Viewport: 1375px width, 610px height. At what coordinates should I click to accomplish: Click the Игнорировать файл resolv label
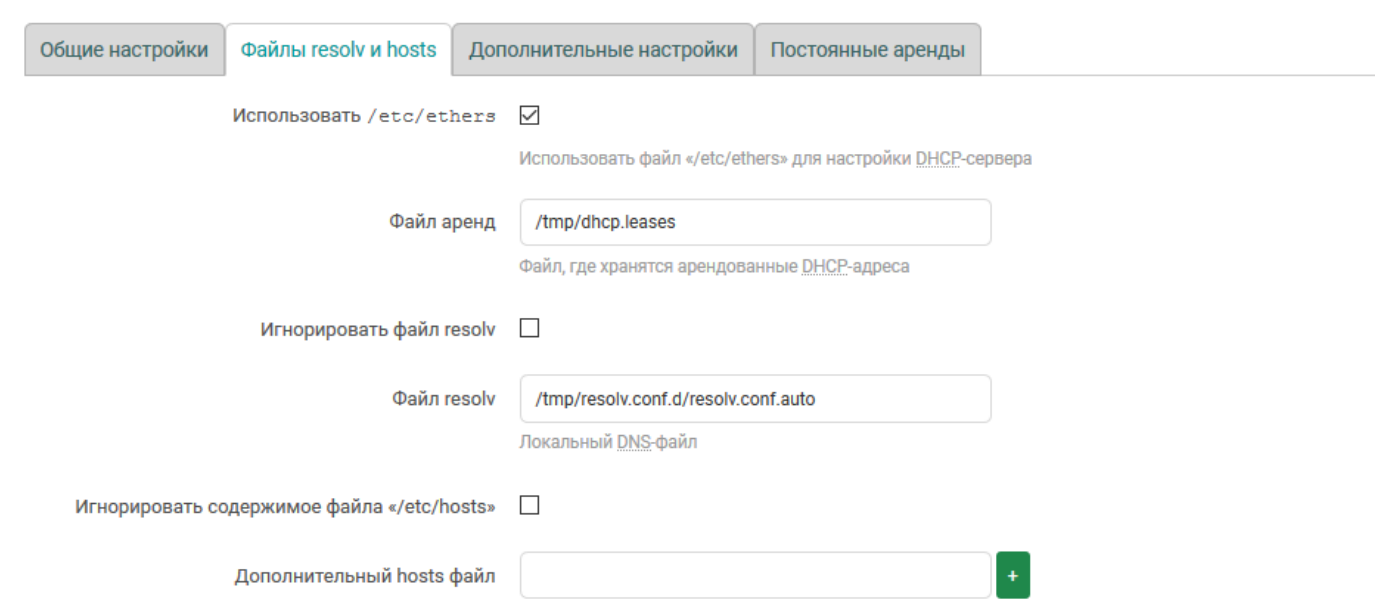[377, 329]
